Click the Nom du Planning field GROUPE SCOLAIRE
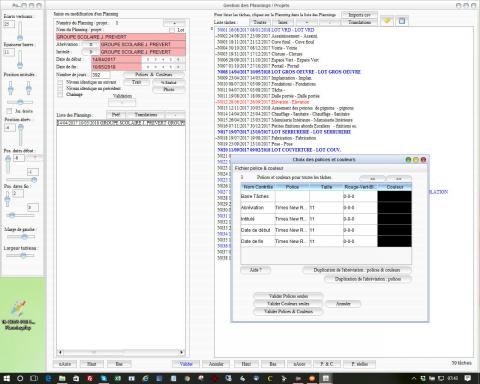This screenshot has height=384, width=480. click(121, 37)
